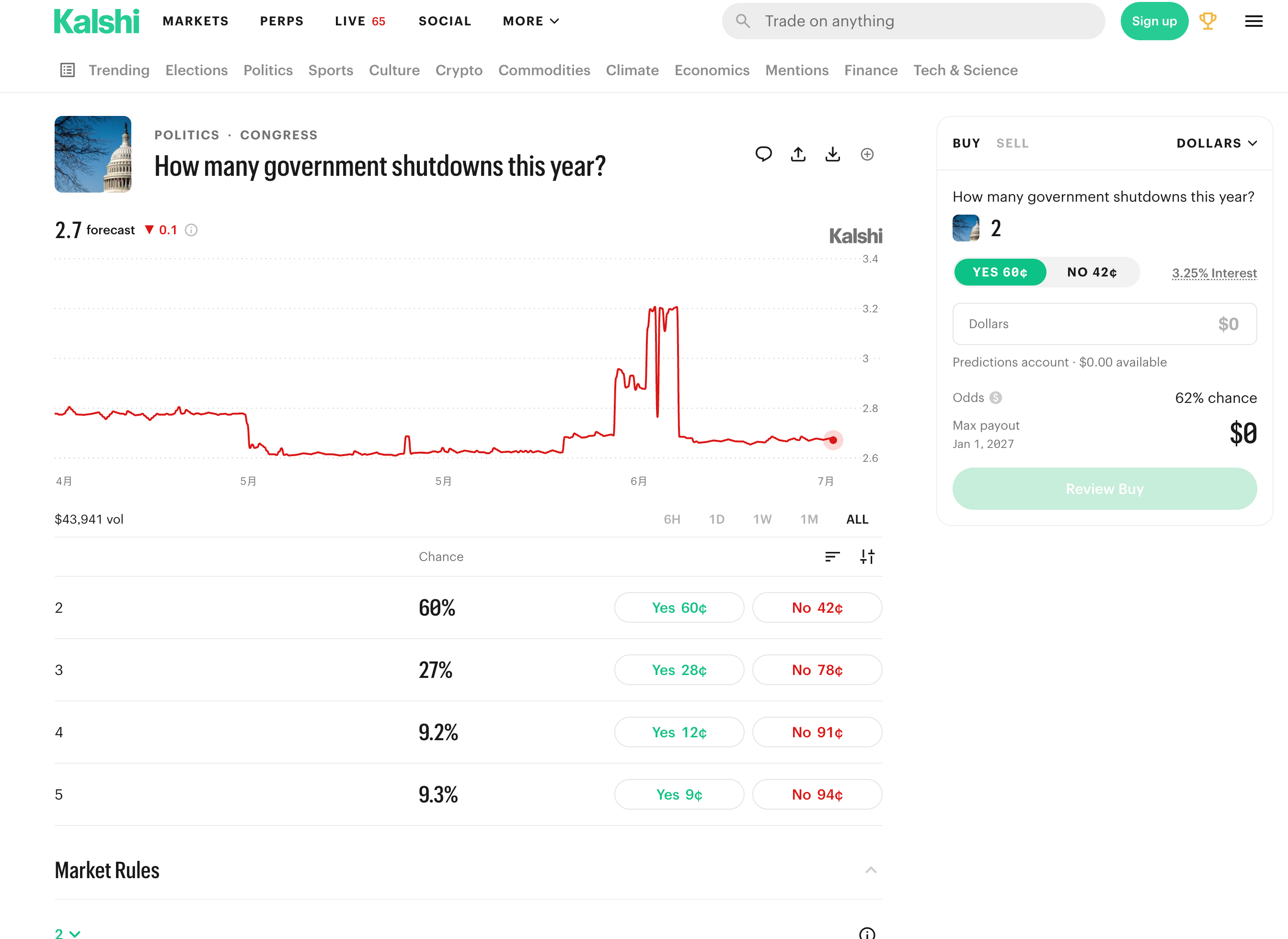Click Yes 9¢ for outcome 5
The image size is (1288, 939).
click(679, 795)
